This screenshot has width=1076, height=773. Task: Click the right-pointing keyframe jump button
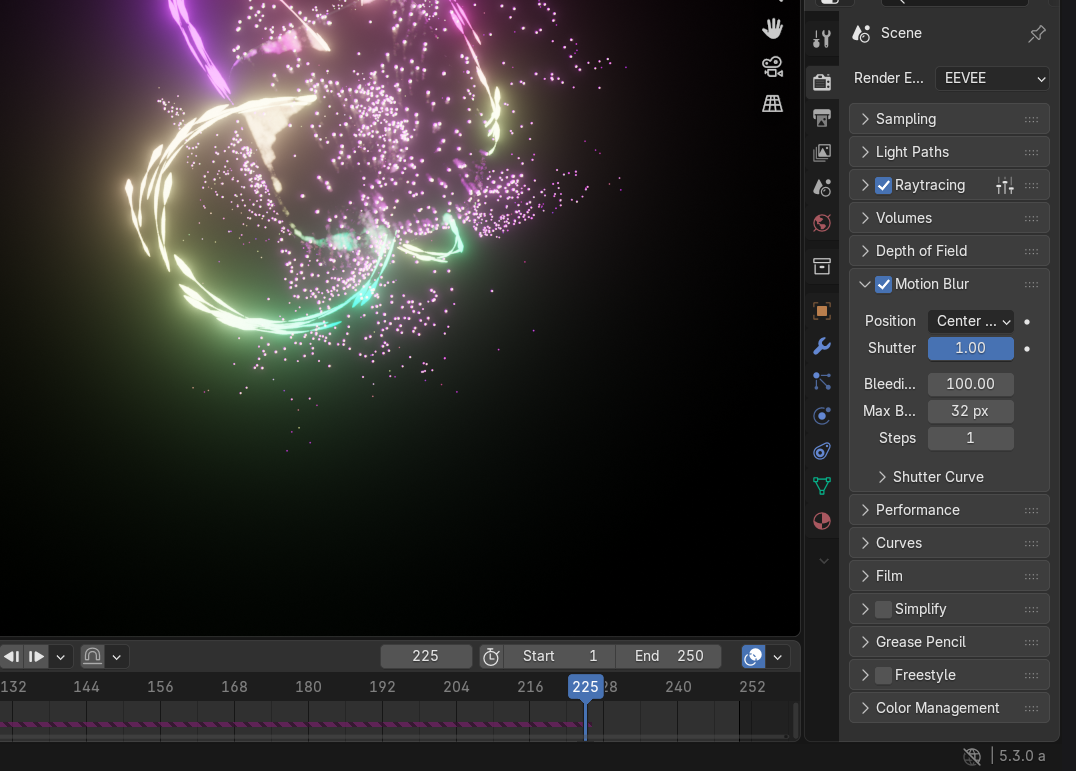[x=36, y=657]
